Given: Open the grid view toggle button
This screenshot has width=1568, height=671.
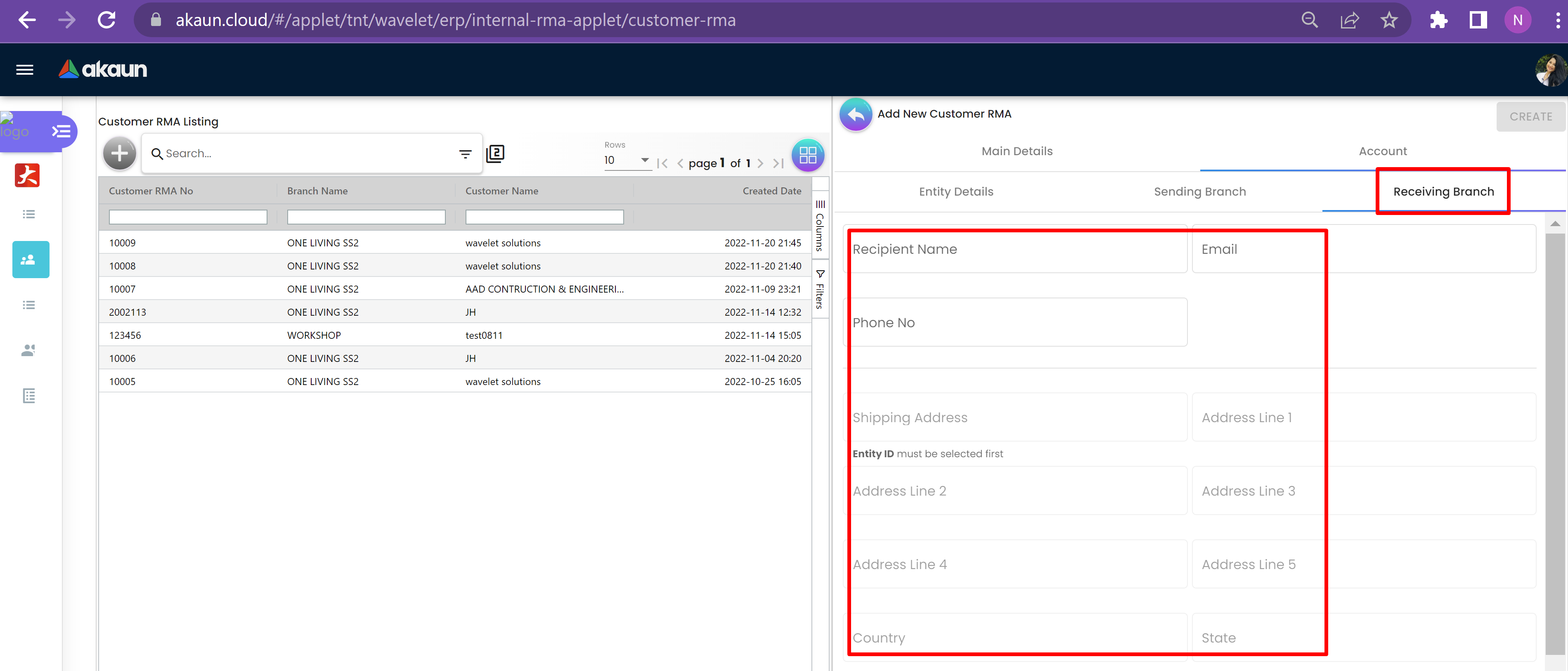Looking at the screenshot, I should click(807, 155).
